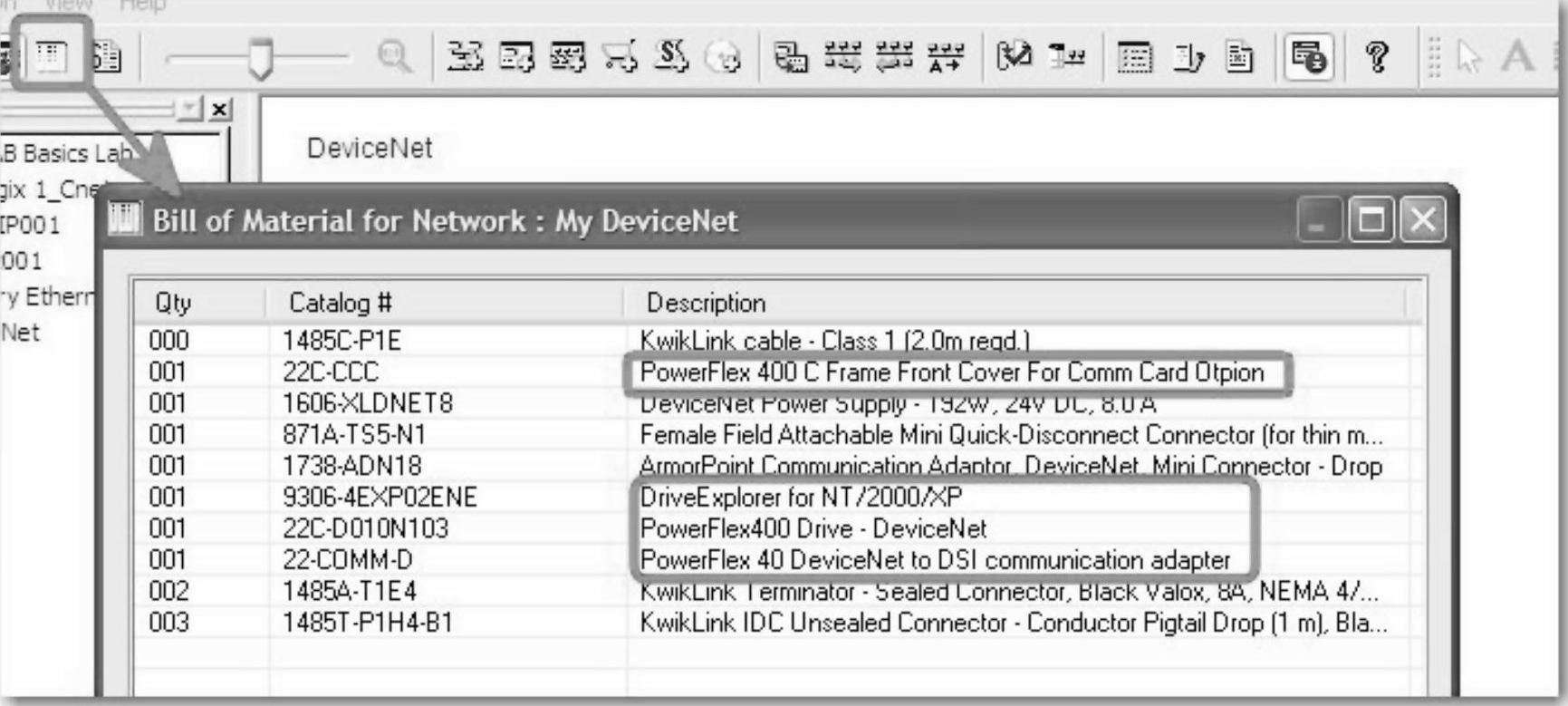
Task: Click the rack with drop nodes icon
Action: pyautogui.click(x=1067, y=57)
